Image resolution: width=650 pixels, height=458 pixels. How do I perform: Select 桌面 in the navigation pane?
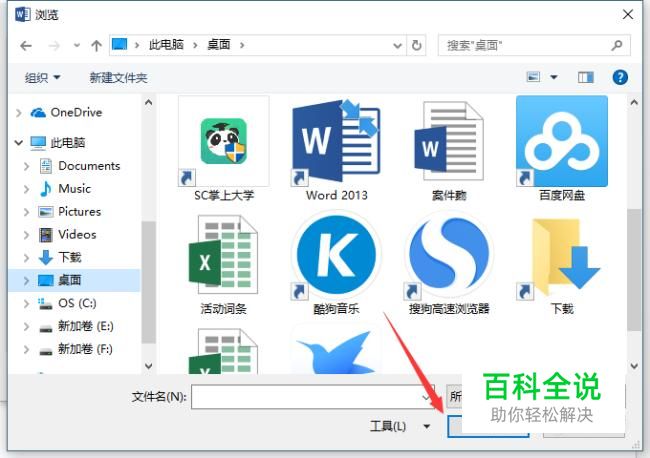point(75,280)
